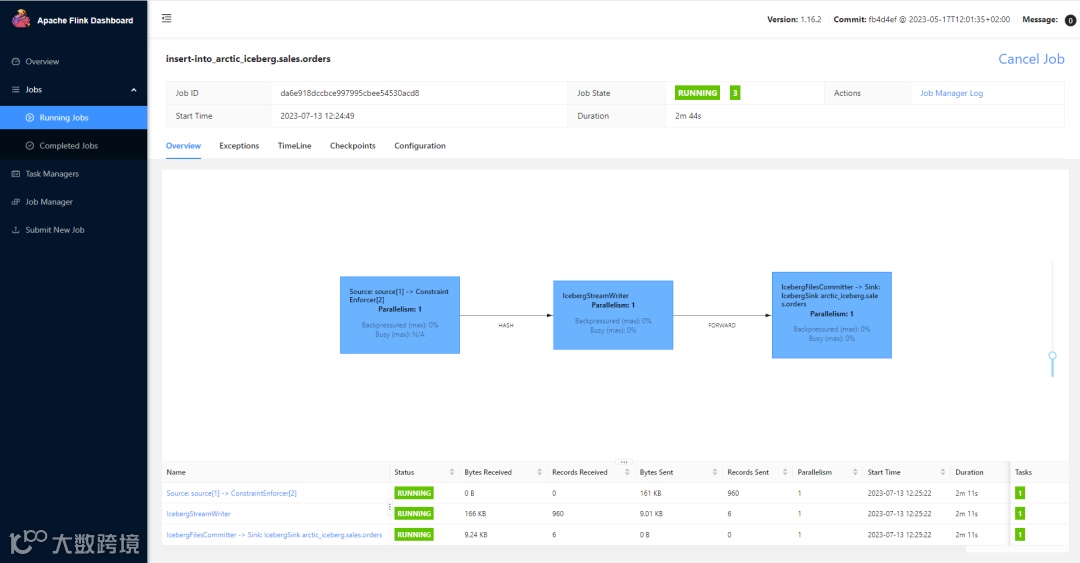Sort table by the Status column
1080x563 pixels.
[x=452, y=472]
